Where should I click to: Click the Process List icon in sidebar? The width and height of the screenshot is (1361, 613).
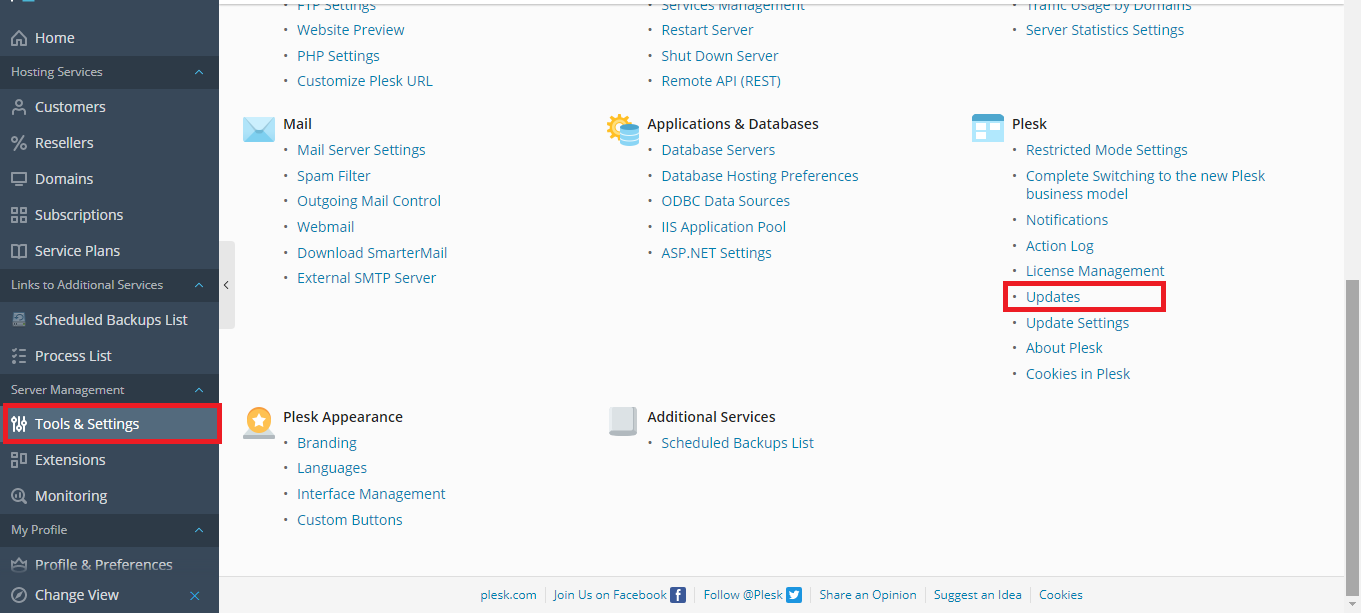18,356
